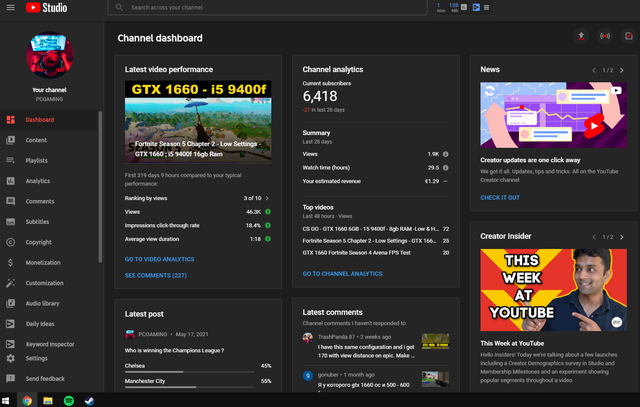Click GO TO VIDEO ANALYTICS link
This screenshot has width=640, height=407.
(160, 259)
